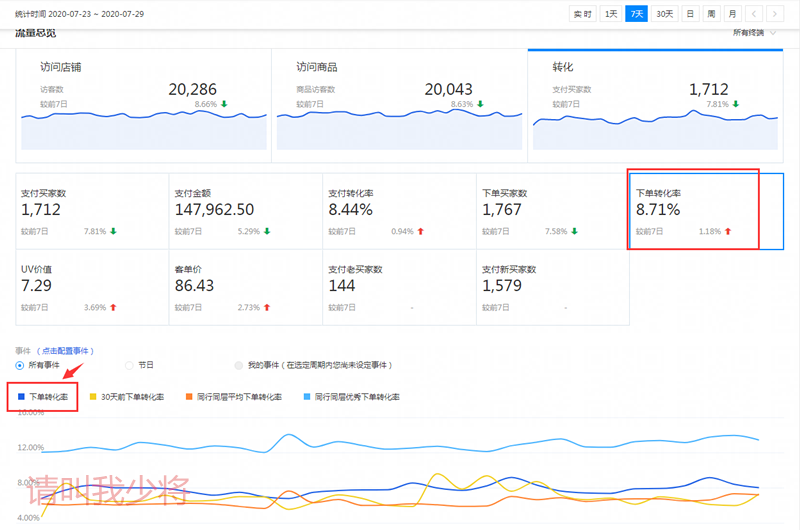
Task: Click the orange 同行同层平均下单转化率 legend marker
Action: [188, 397]
